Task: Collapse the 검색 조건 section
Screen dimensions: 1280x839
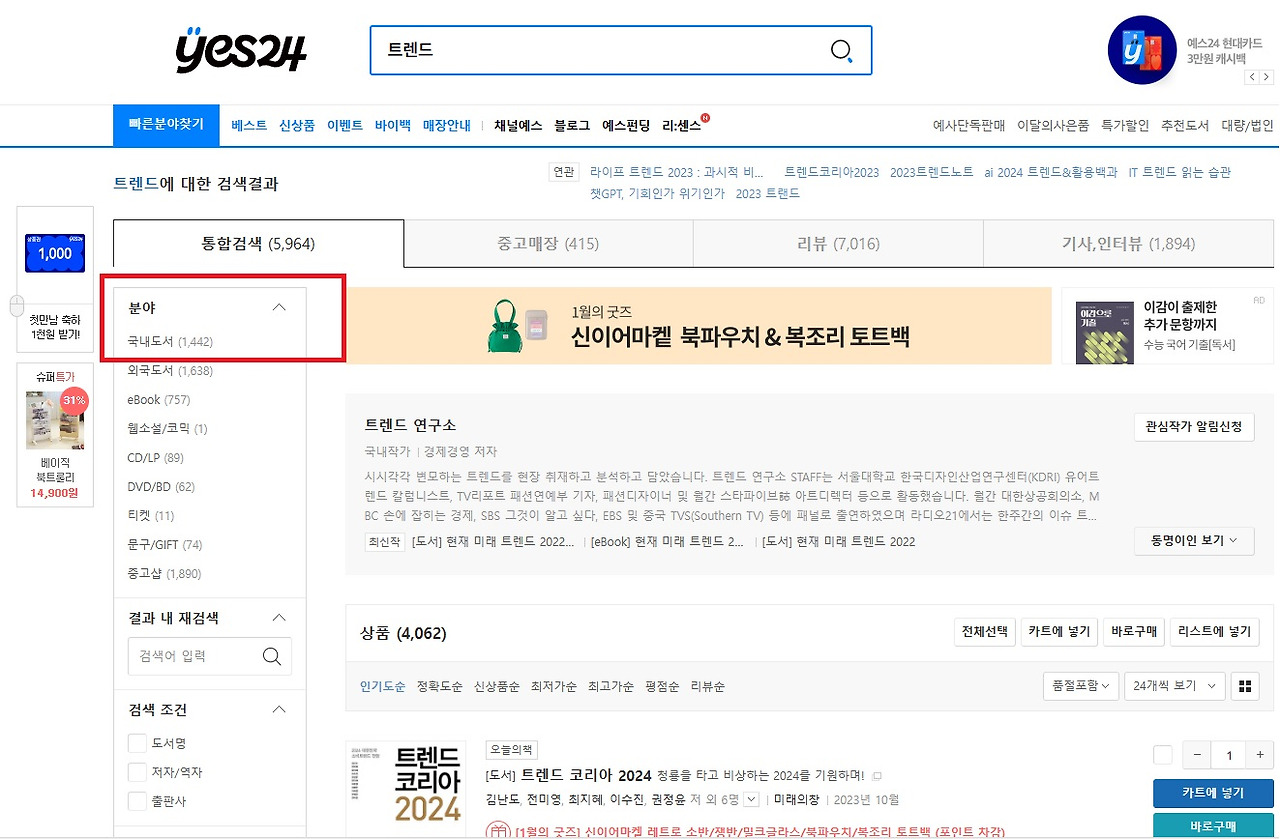Action: [279, 709]
